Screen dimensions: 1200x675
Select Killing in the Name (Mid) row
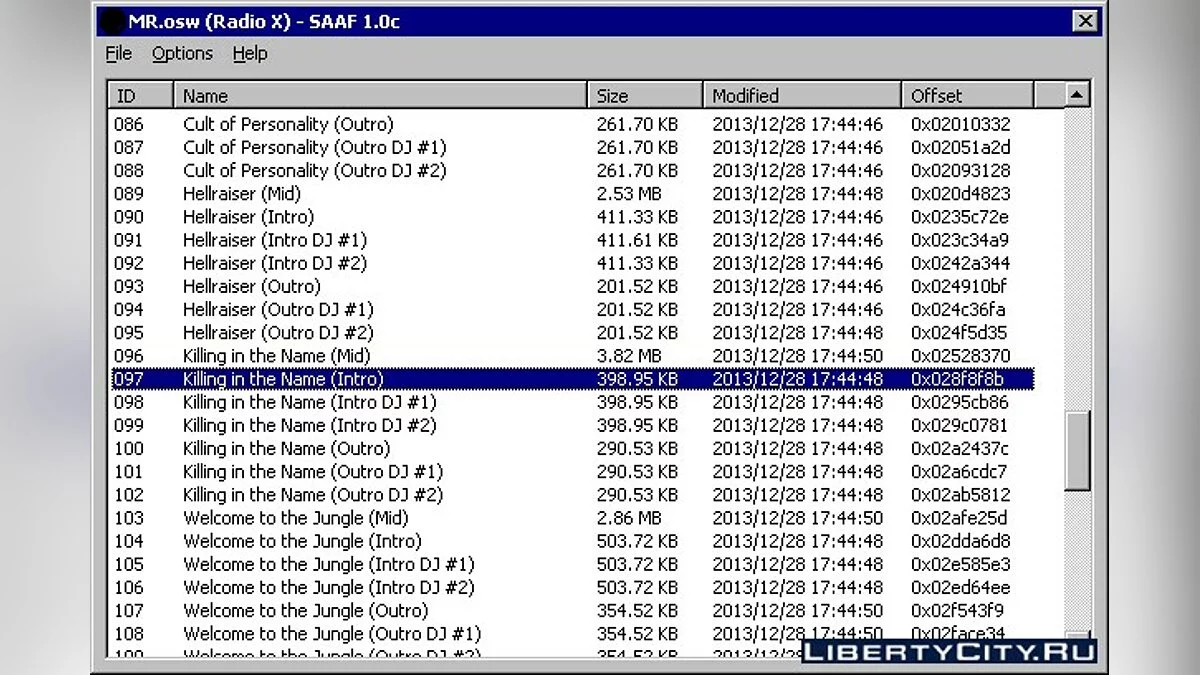click(277, 356)
